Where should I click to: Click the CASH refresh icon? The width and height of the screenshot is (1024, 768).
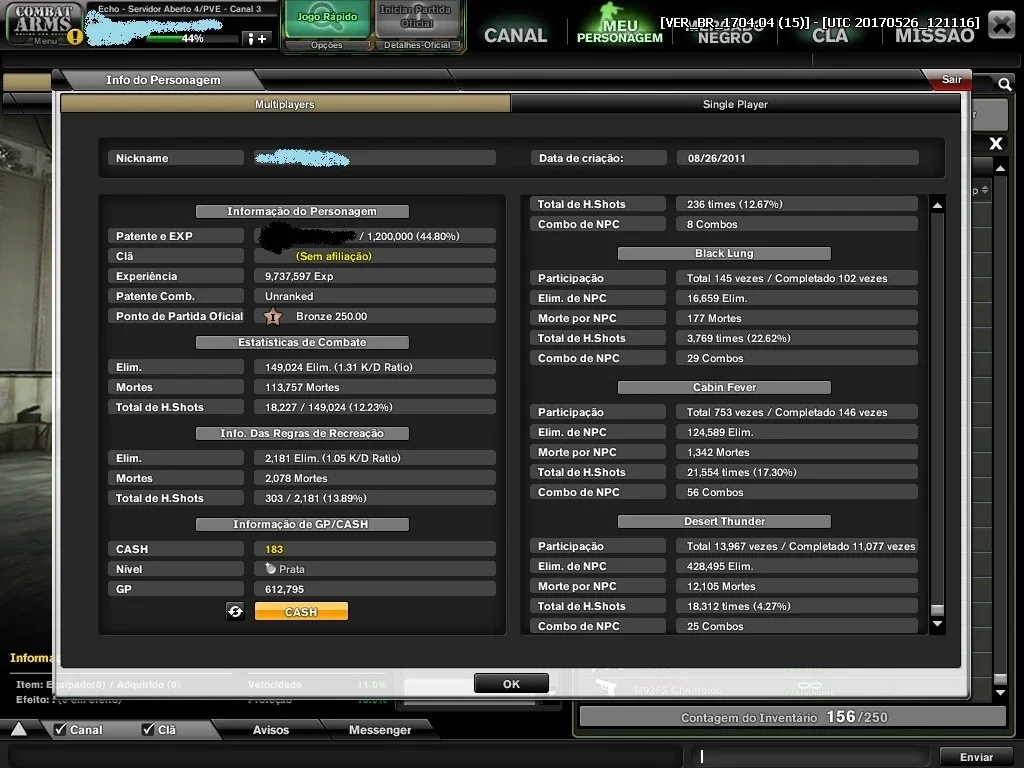235,611
